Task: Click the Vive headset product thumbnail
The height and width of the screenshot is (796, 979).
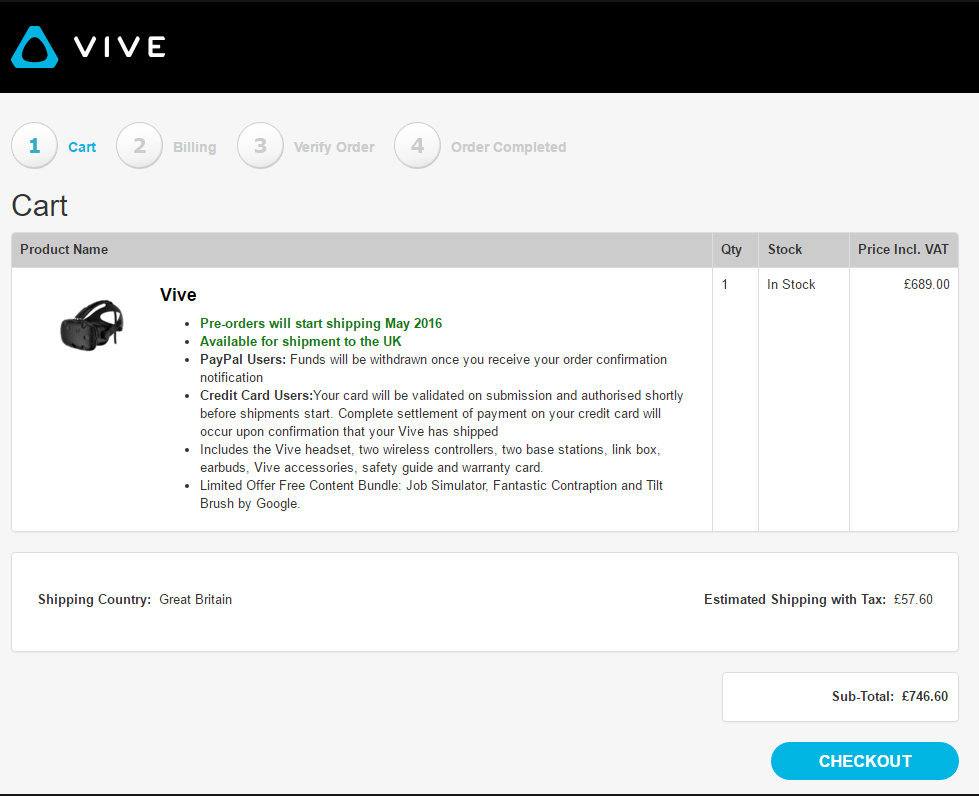Action: click(x=92, y=325)
